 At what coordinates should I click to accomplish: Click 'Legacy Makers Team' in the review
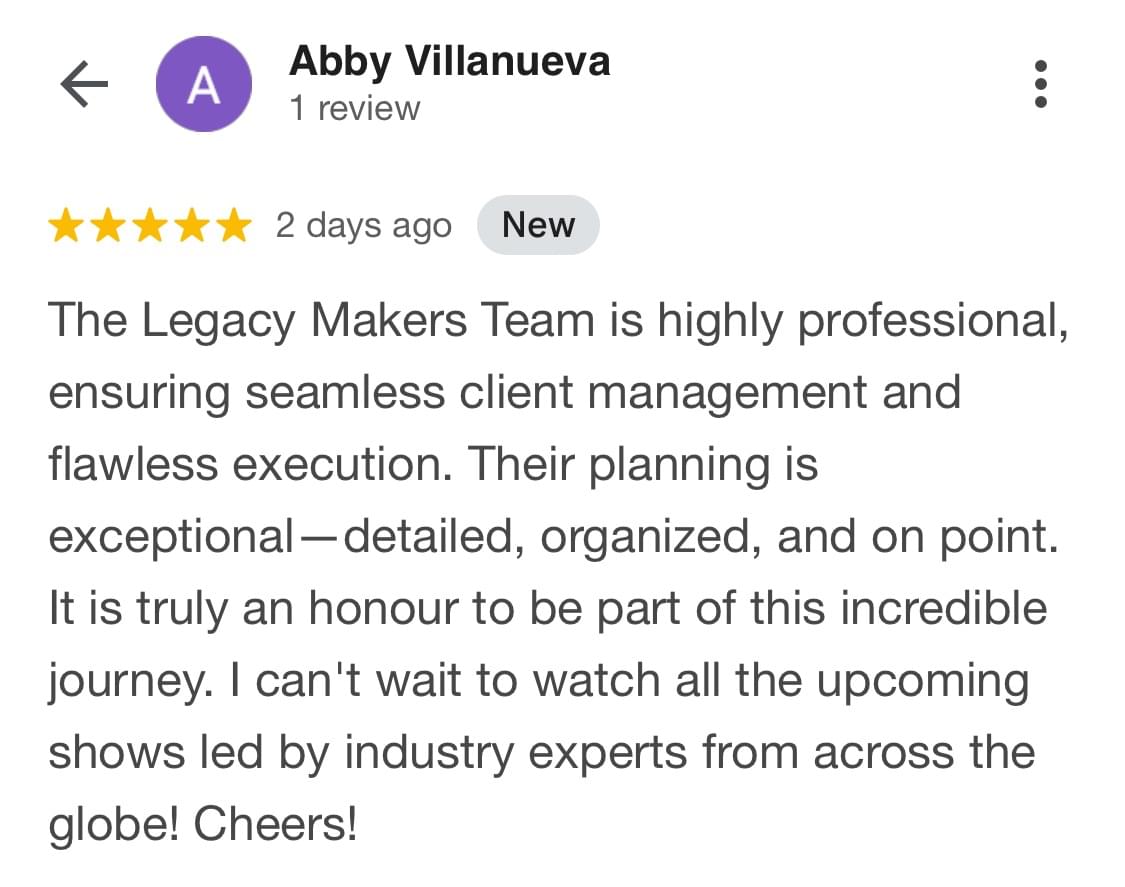click(x=369, y=320)
